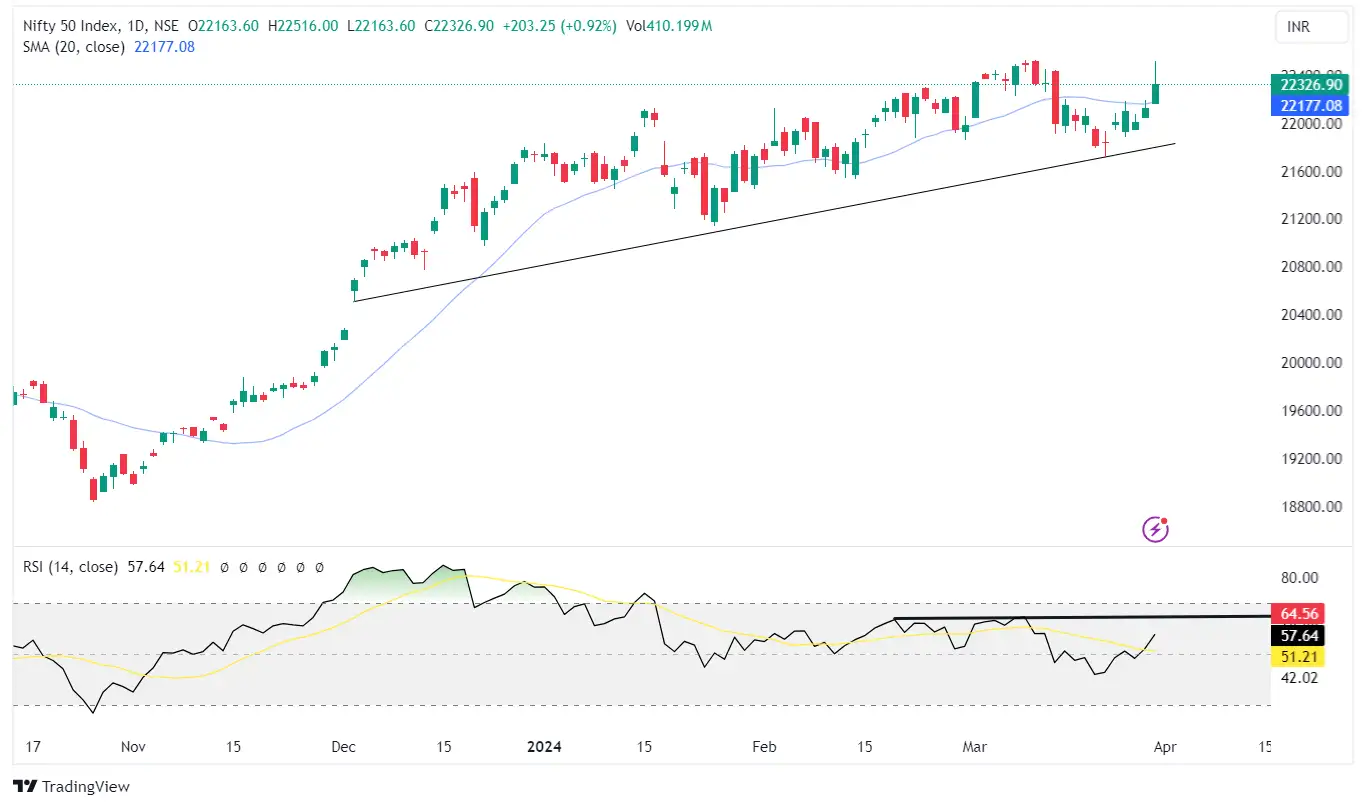The image size is (1366, 808).
Task: Click the Dec date on time axis
Action: (x=344, y=747)
